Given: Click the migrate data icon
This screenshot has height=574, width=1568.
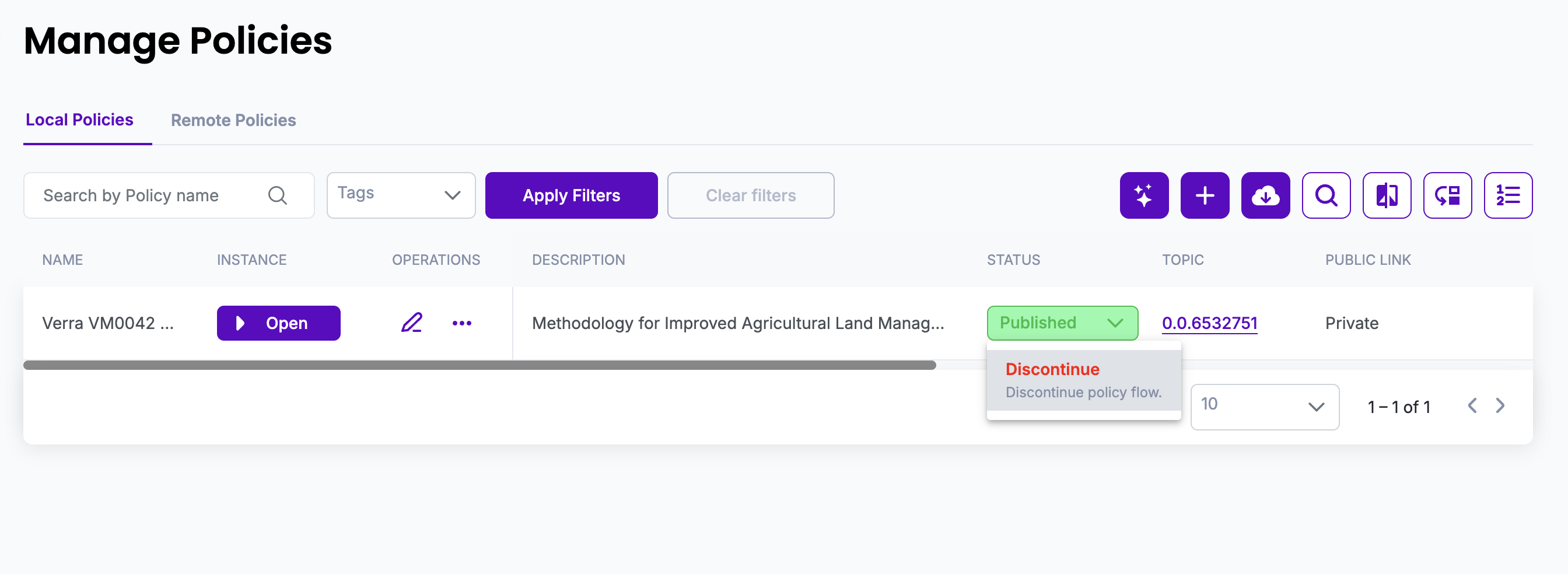Looking at the screenshot, I should click(x=1447, y=195).
